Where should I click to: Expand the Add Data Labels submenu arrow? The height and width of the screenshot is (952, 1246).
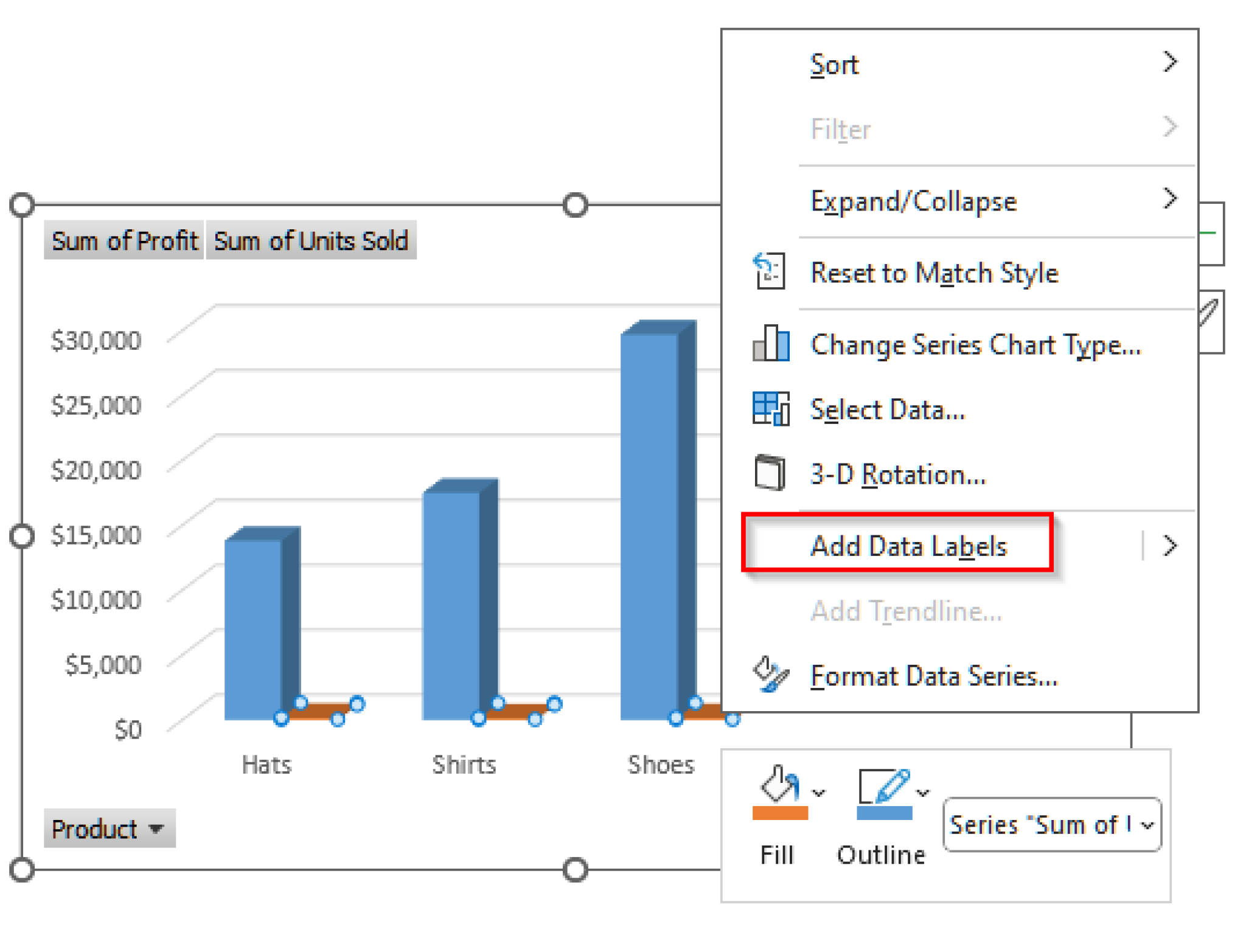(x=1170, y=546)
